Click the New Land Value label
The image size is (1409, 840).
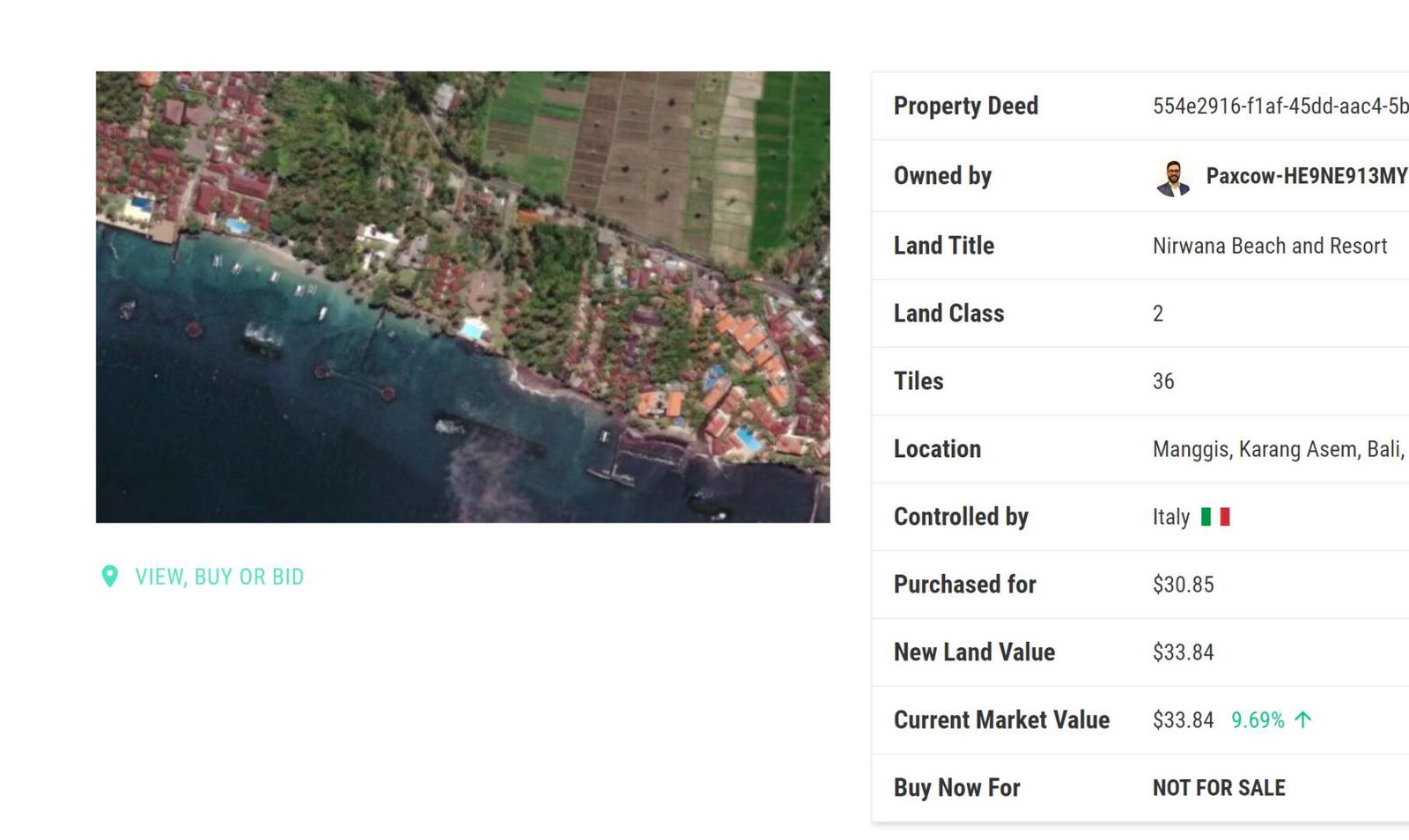pyautogui.click(x=974, y=652)
